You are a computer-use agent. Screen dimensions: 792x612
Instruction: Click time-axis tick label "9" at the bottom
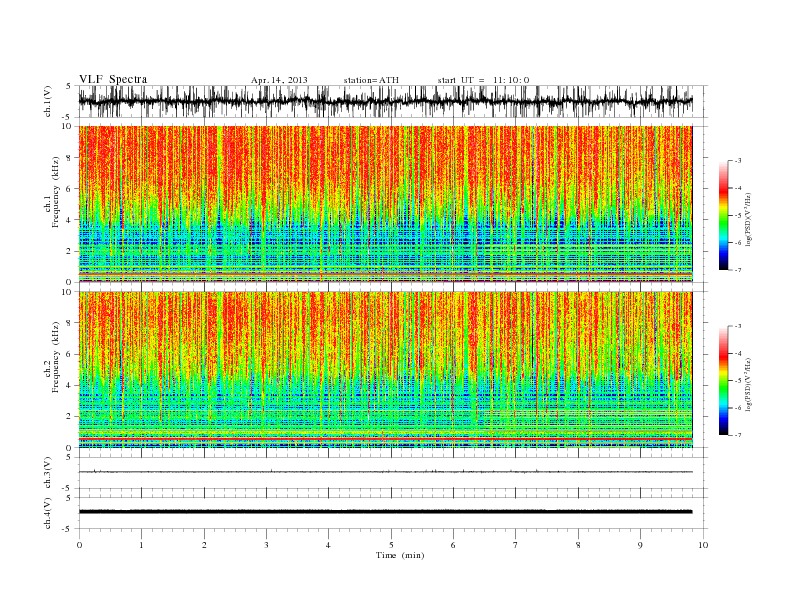[640, 545]
